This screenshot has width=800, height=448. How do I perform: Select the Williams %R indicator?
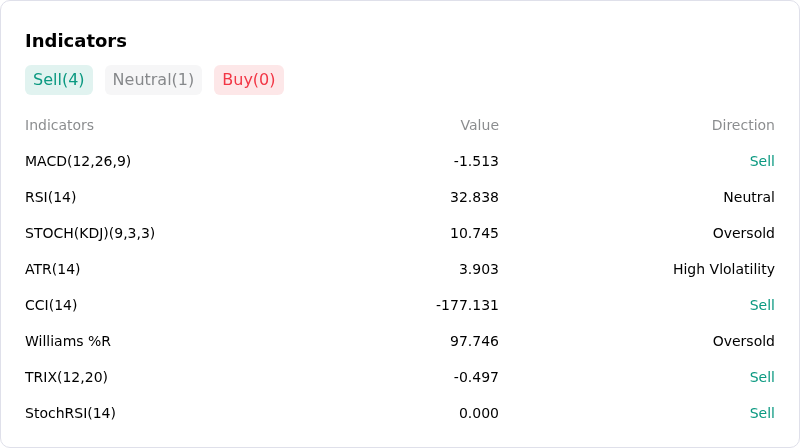(x=68, y=341)
